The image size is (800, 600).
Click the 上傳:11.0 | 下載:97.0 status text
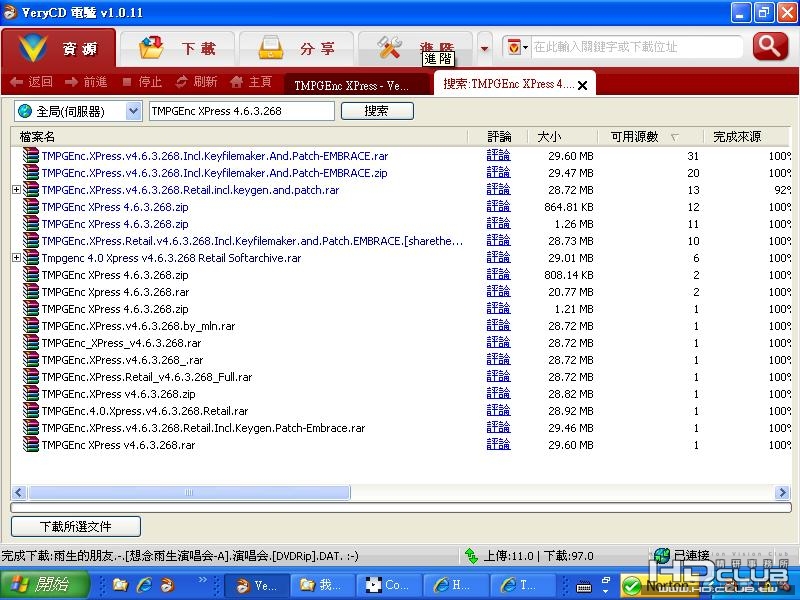click(x=538, y=556)
